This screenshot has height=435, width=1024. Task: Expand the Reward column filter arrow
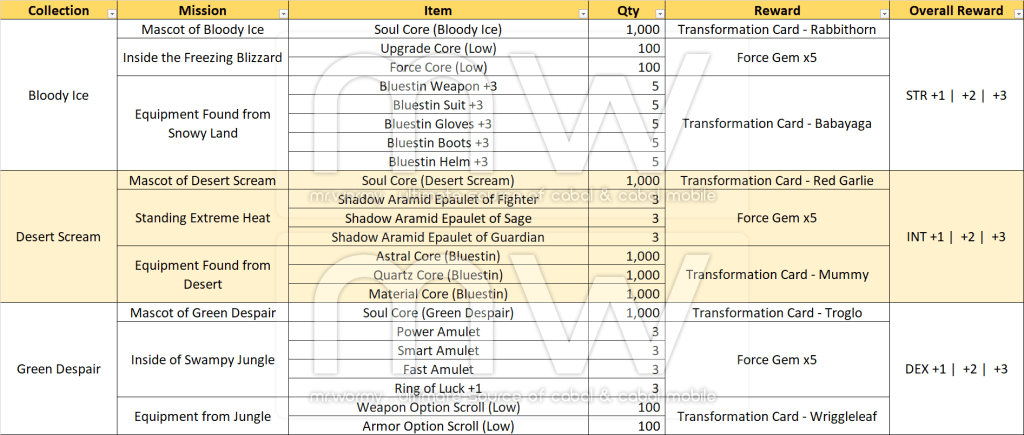[x=883, y=12]
